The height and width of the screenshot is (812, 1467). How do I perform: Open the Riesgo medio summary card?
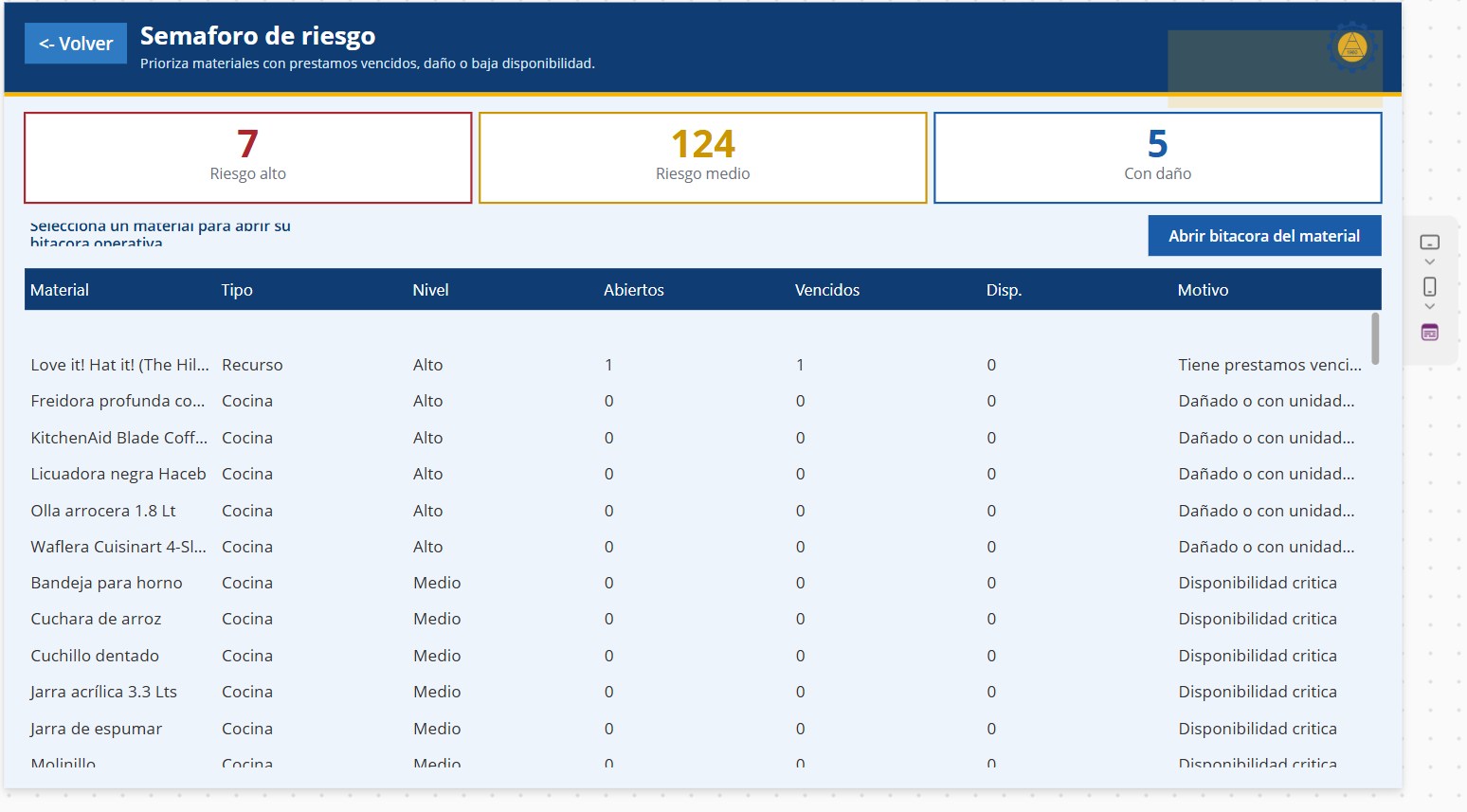(702, 157)
